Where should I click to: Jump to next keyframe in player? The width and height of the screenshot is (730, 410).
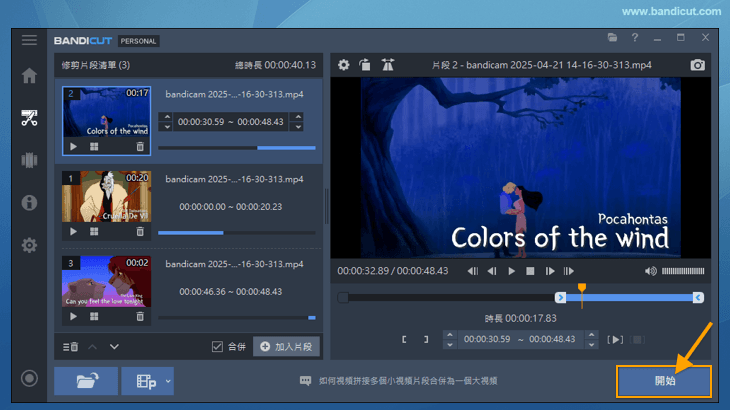(568, 271)
